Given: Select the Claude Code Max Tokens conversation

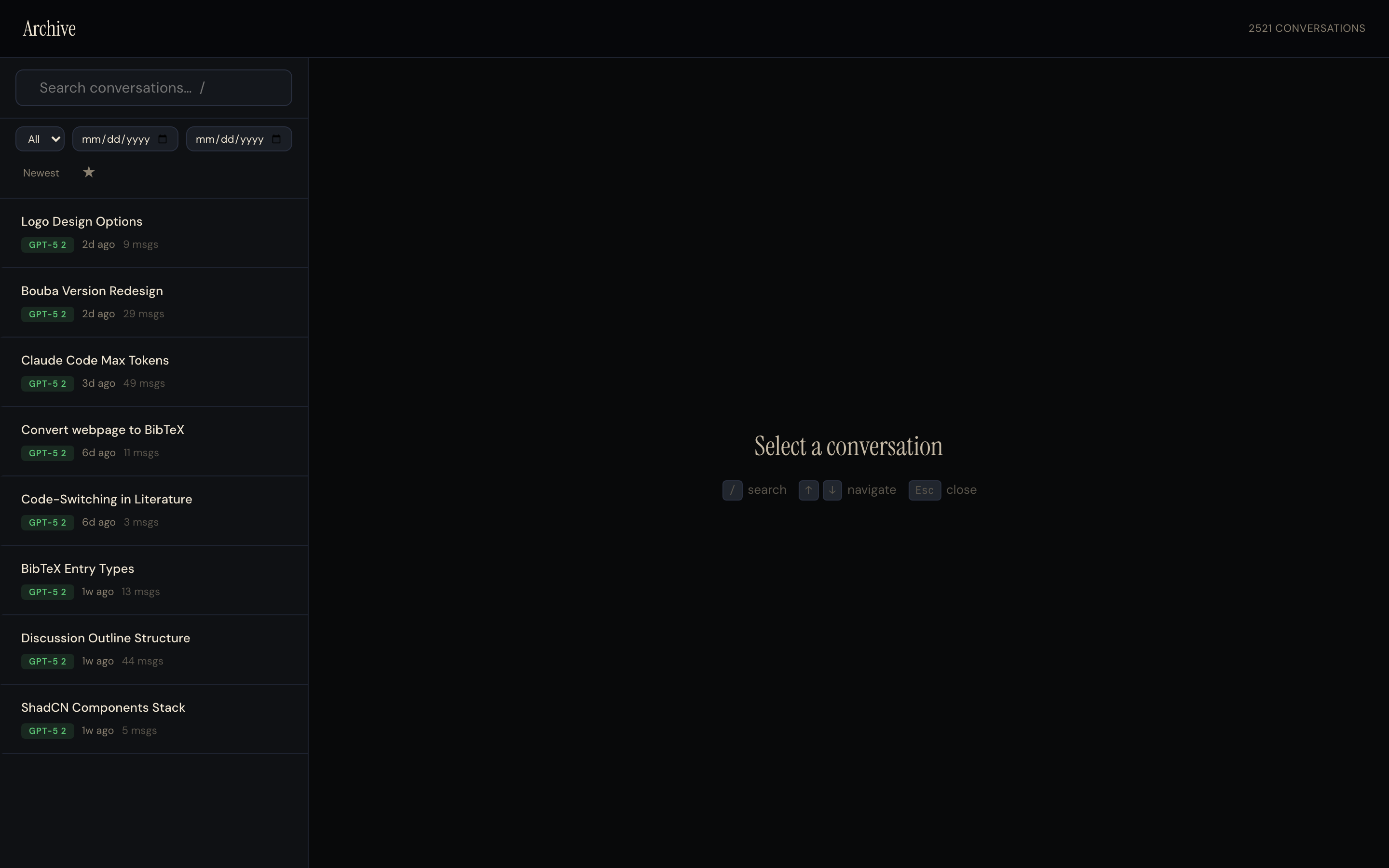Looking at the screenshot, I should pos(95,360).
